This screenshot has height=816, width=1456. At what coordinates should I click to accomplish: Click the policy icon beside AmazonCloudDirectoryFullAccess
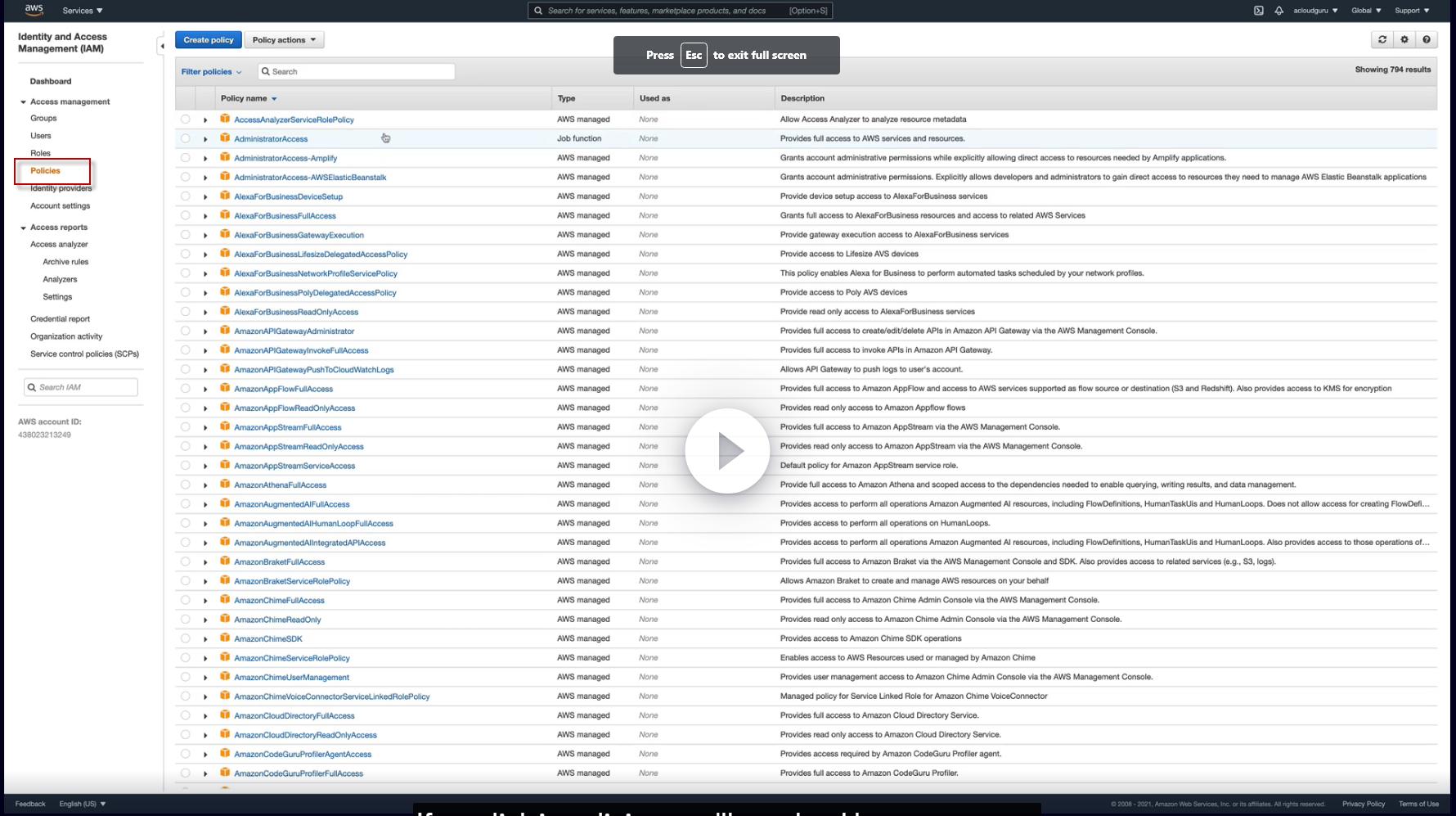tap(225, 715)
